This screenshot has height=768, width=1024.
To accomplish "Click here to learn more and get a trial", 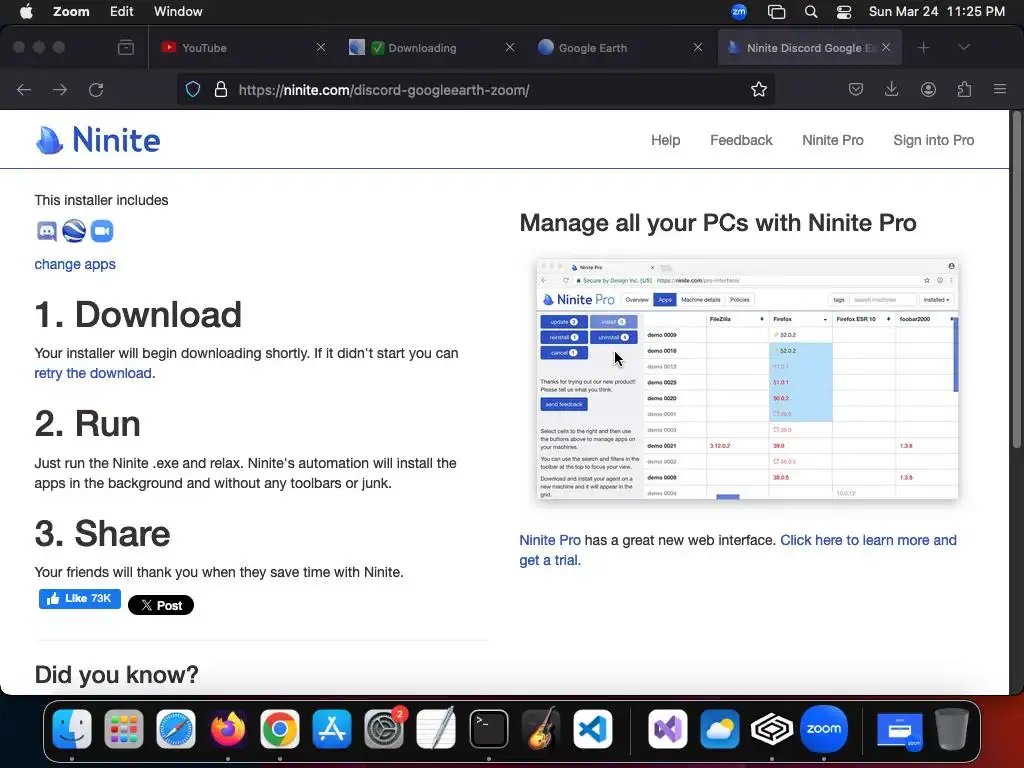I will (738, 550).
